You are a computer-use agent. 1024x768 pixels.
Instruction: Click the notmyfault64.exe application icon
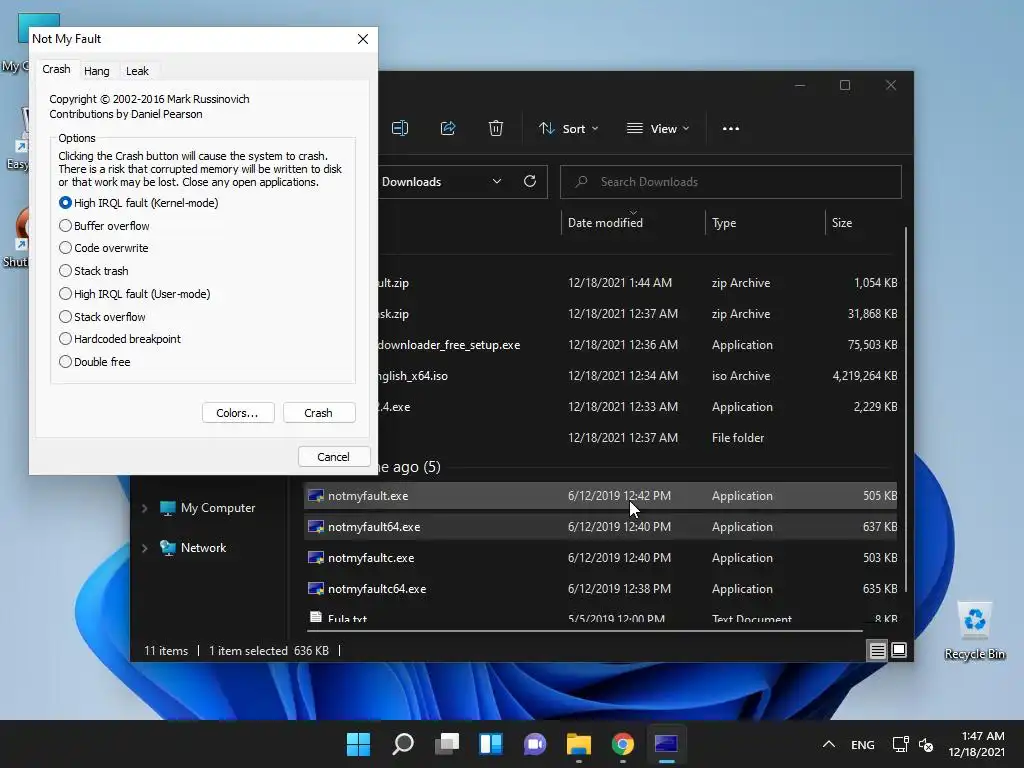pyautogui.click(x=316, y=526)
